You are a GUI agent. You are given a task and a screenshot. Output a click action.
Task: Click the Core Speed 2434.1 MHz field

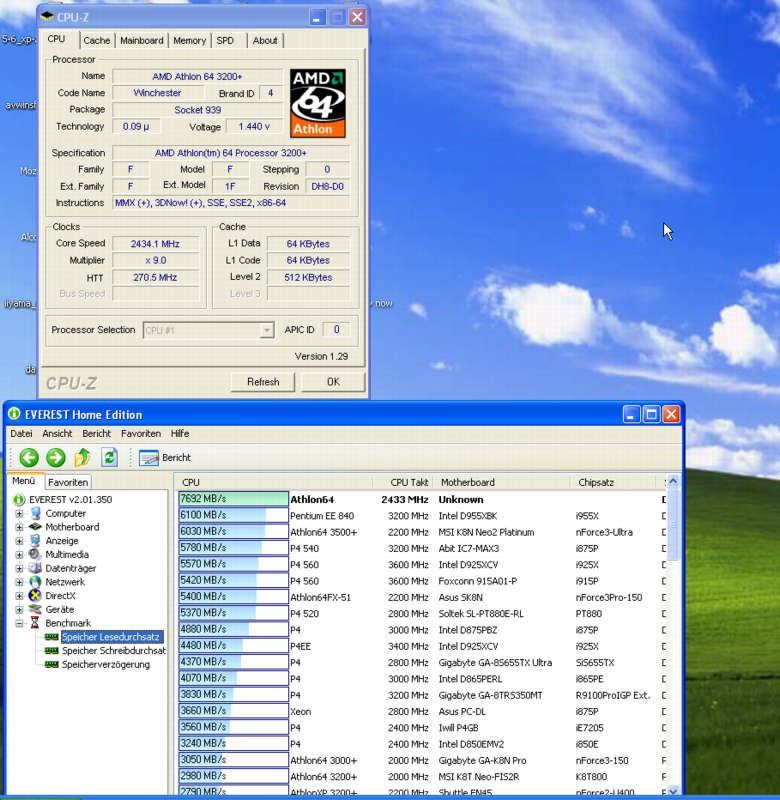pos(155,244)
